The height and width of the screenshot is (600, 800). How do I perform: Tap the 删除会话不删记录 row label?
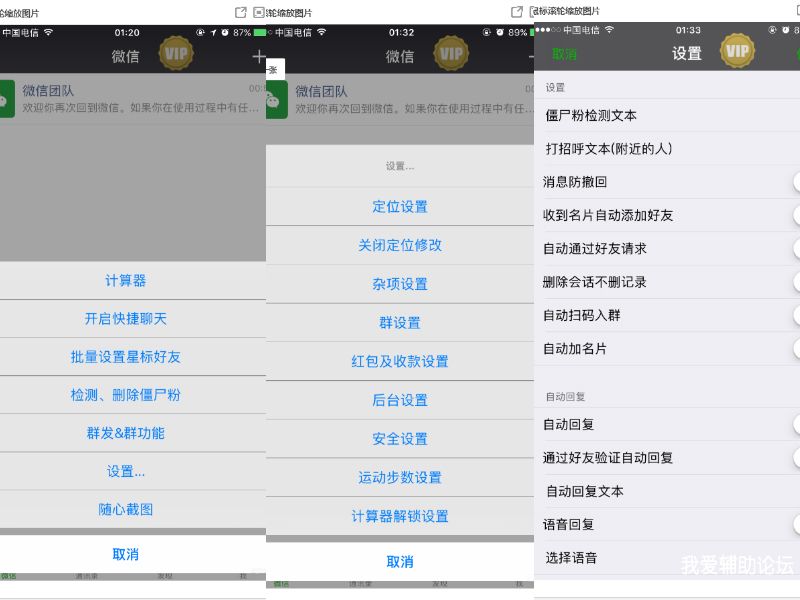point(594,282)
